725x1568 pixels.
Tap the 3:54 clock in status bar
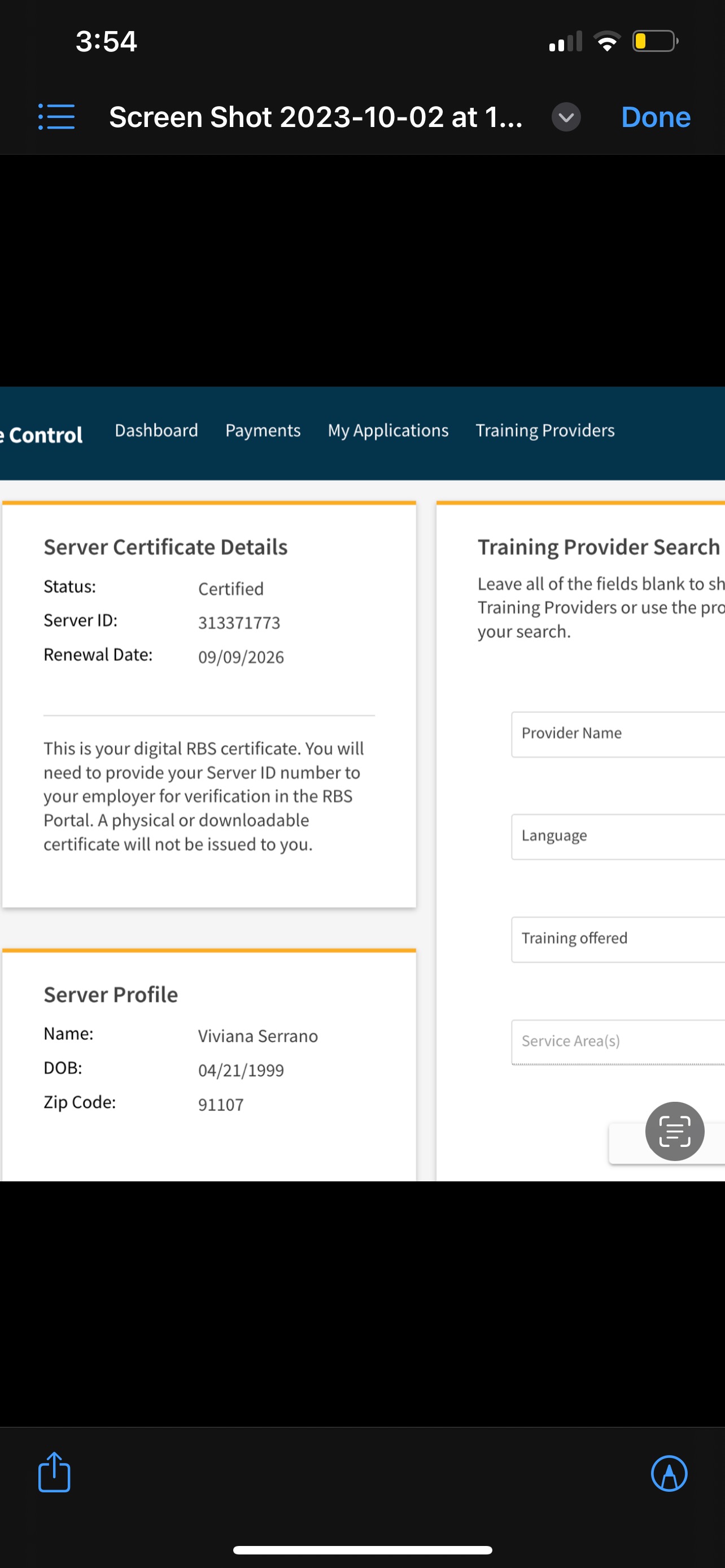pos(106,41)
